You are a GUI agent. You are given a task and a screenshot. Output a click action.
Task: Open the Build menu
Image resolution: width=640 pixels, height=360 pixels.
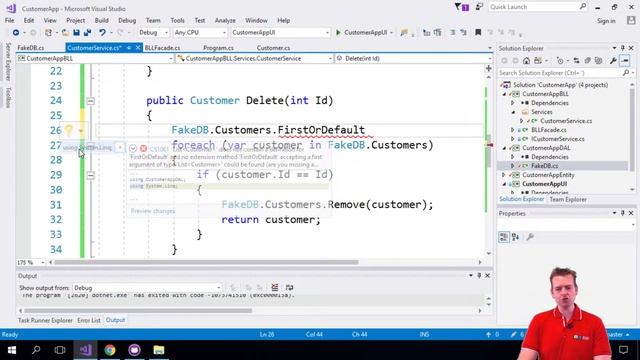pyautogui.click(x=101, y=20)
